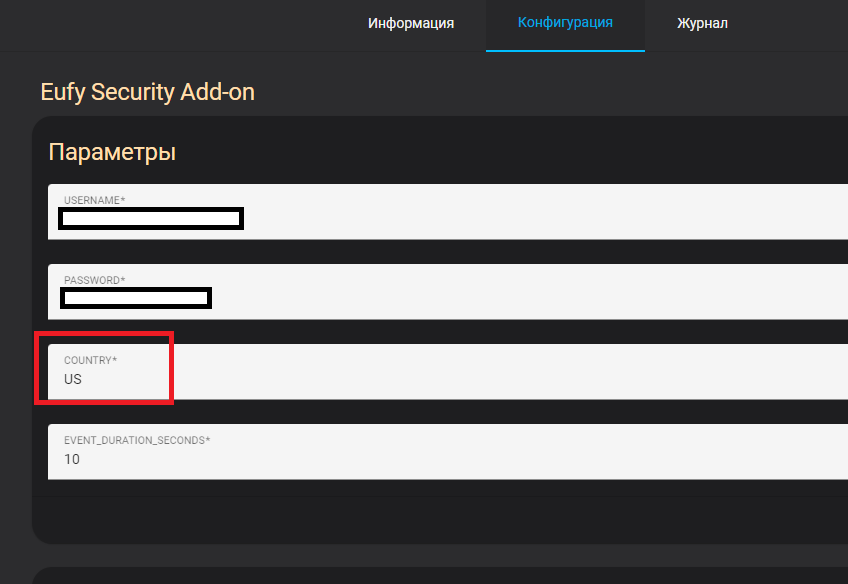Click the value 10 in duration field
848x584 pixels.
tap(72, 459)
